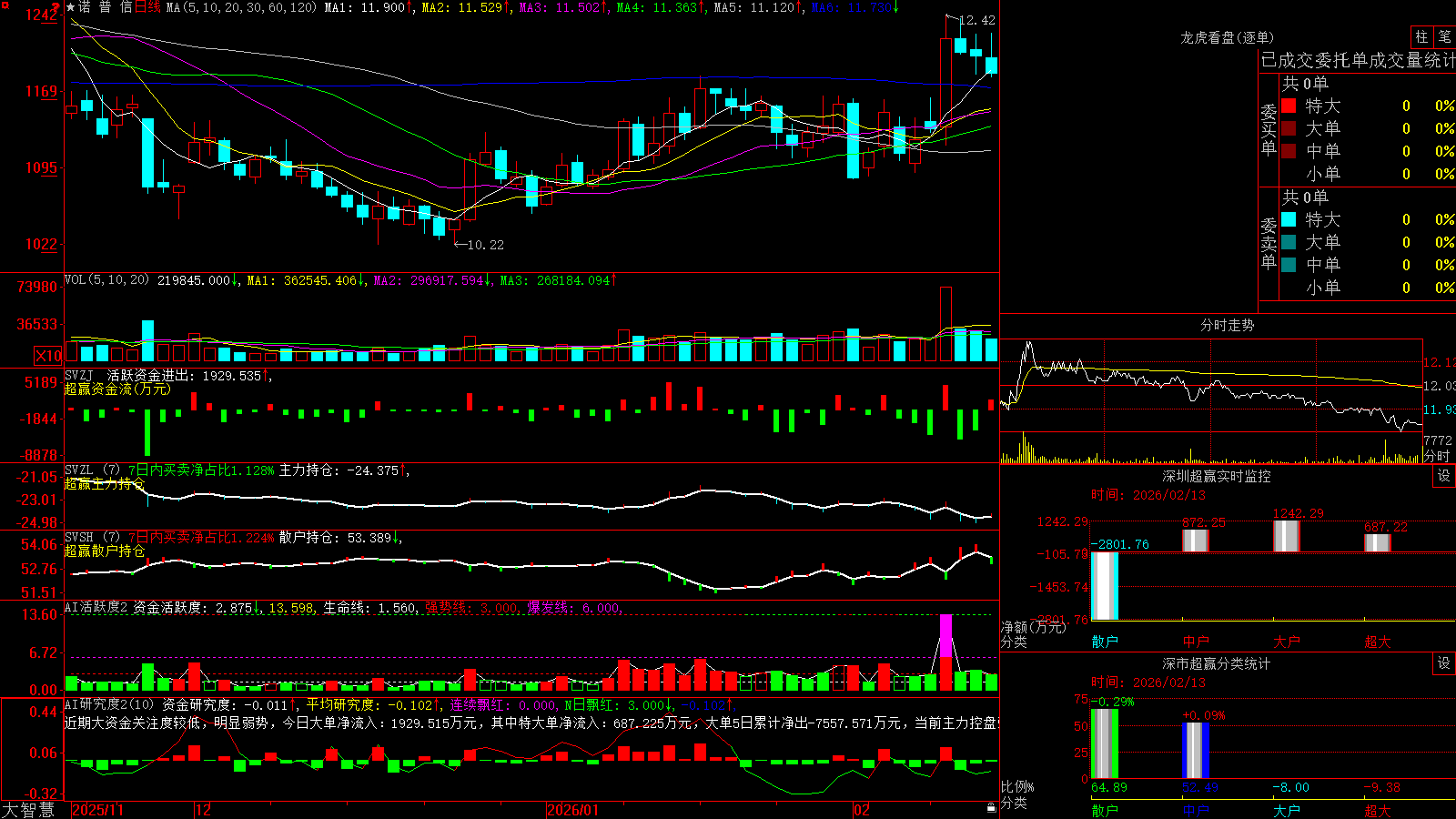Open the SVSH (7) indicator label

[93, 537]
